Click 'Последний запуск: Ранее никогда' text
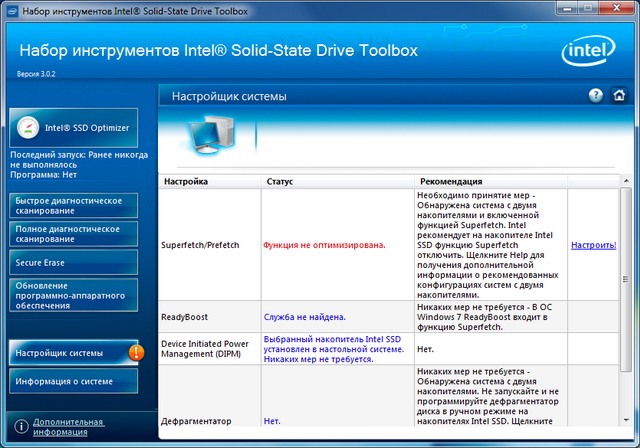 pos(79,155)
